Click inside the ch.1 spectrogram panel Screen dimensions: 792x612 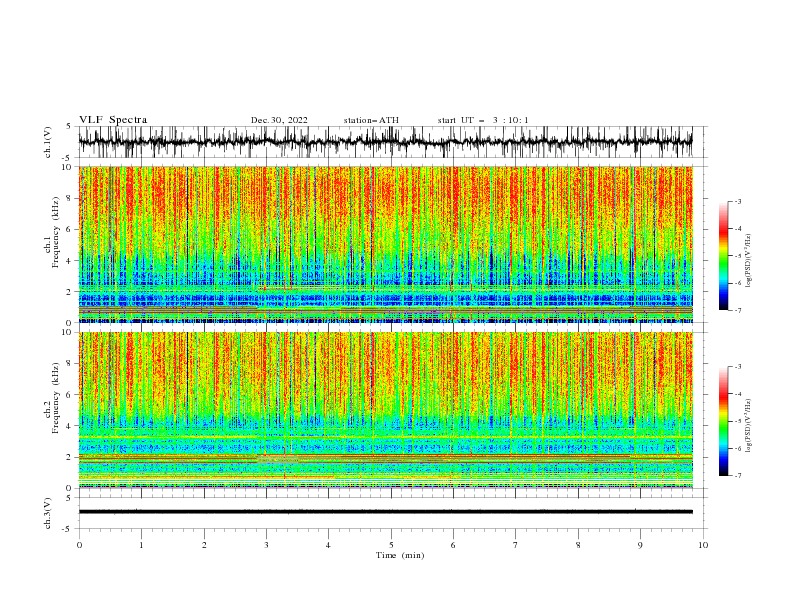(x=385, y=244)
